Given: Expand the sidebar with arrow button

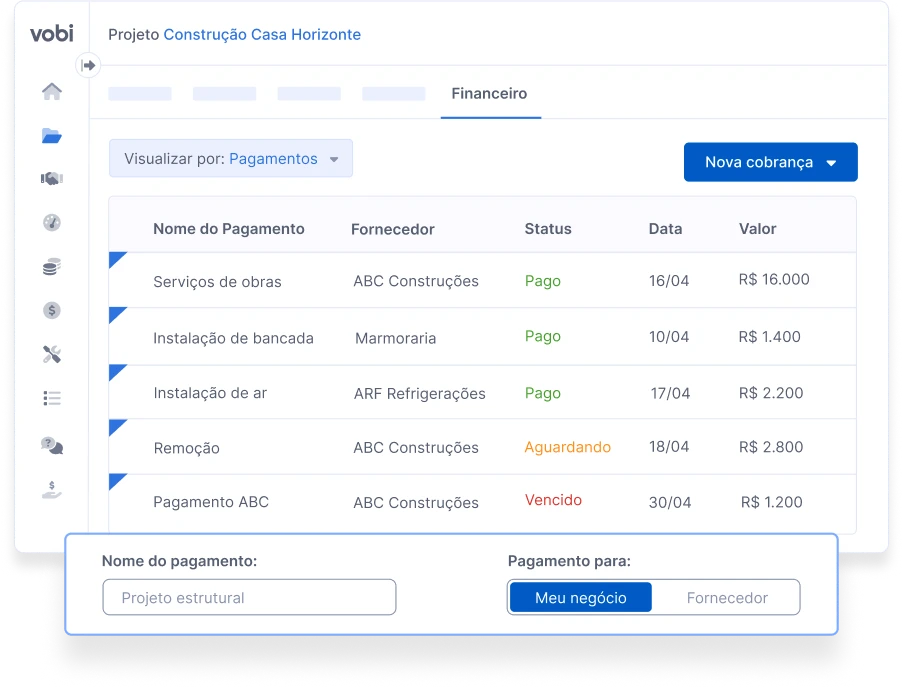Looking at the screenshot, I should coord(88,65).
